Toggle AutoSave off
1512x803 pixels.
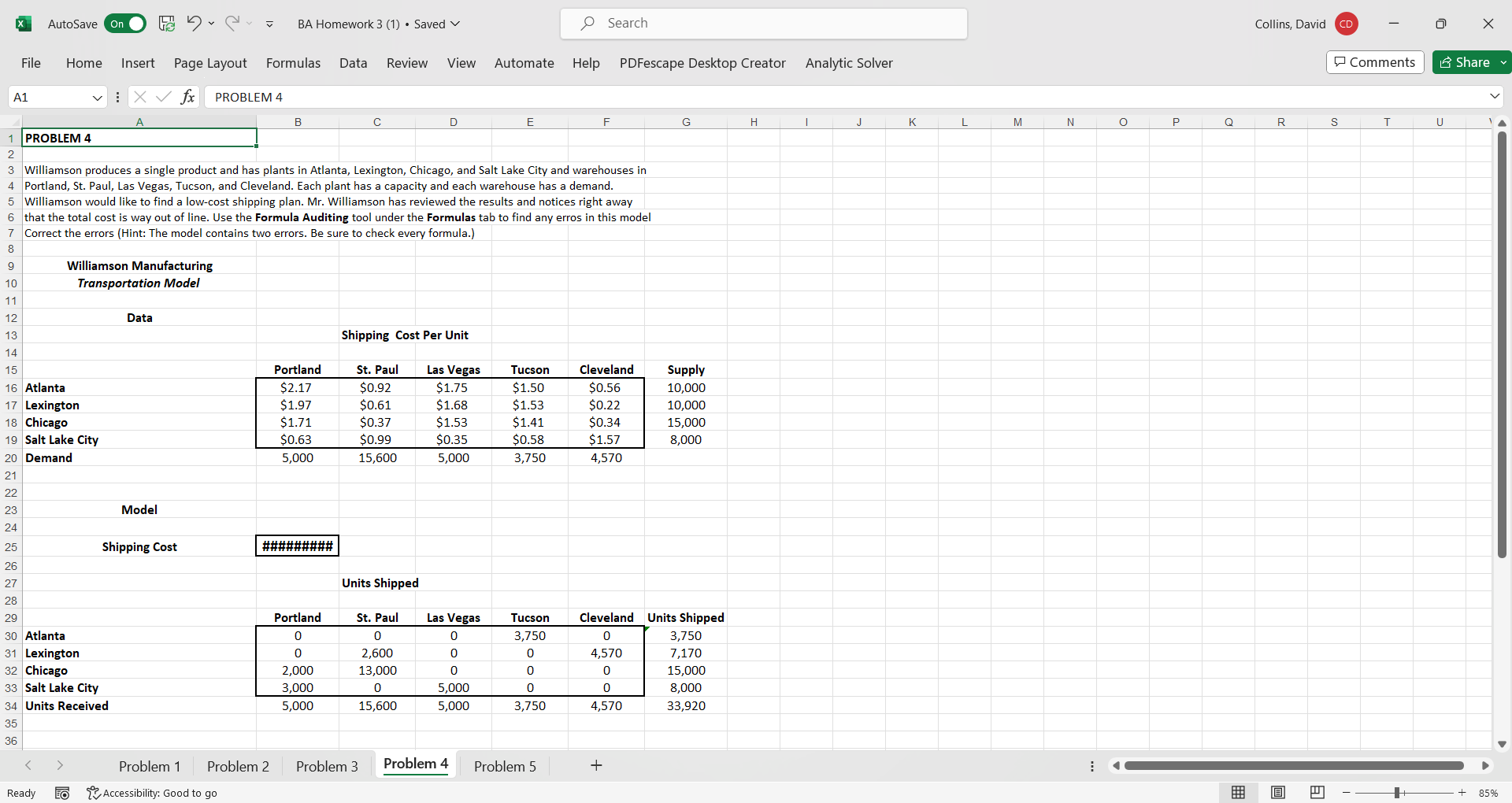[x=124, y=24]
